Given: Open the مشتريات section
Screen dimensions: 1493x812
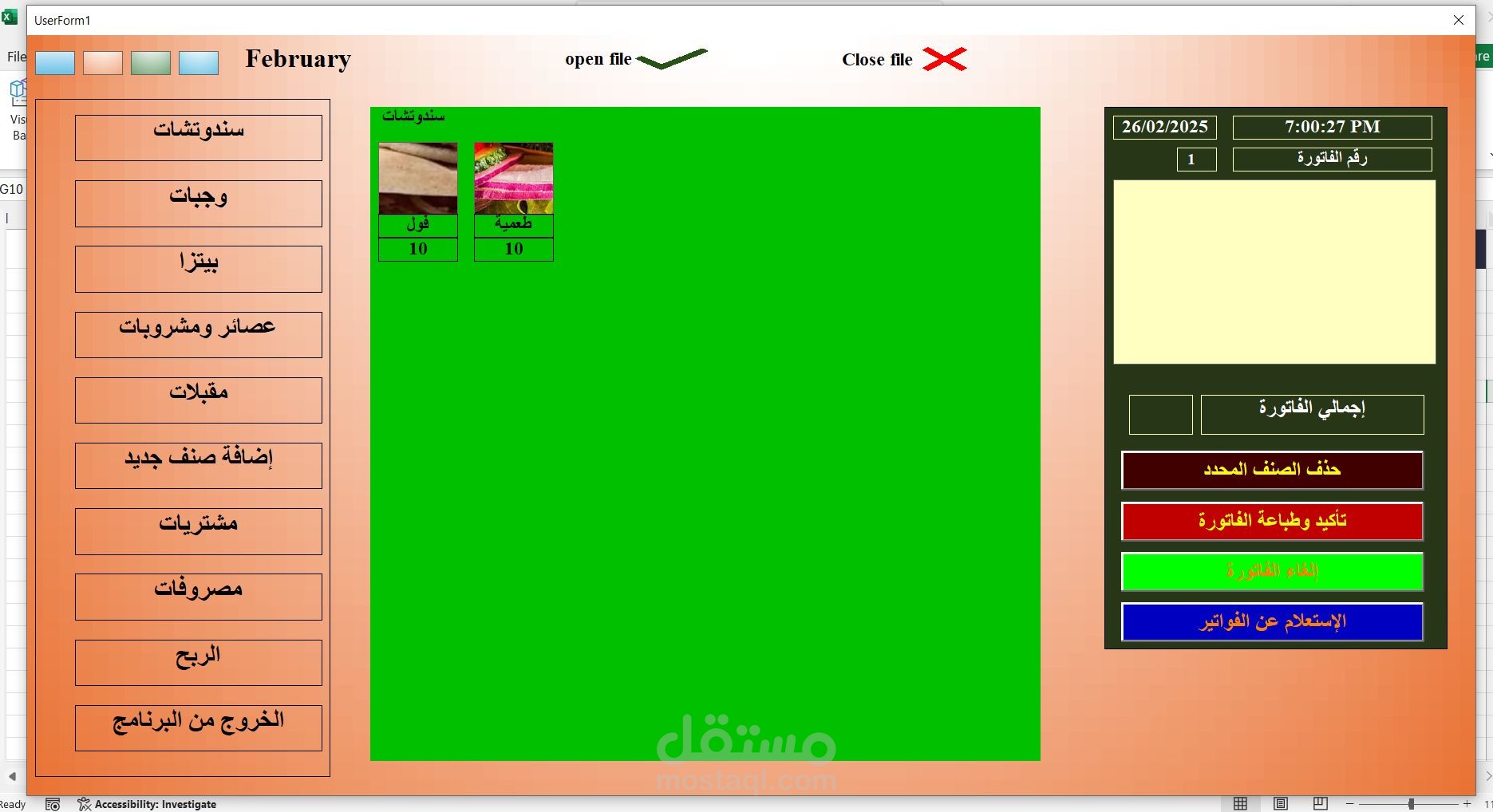Looking at the screenshot, I should pyautogui.click(x=199, y=531).
